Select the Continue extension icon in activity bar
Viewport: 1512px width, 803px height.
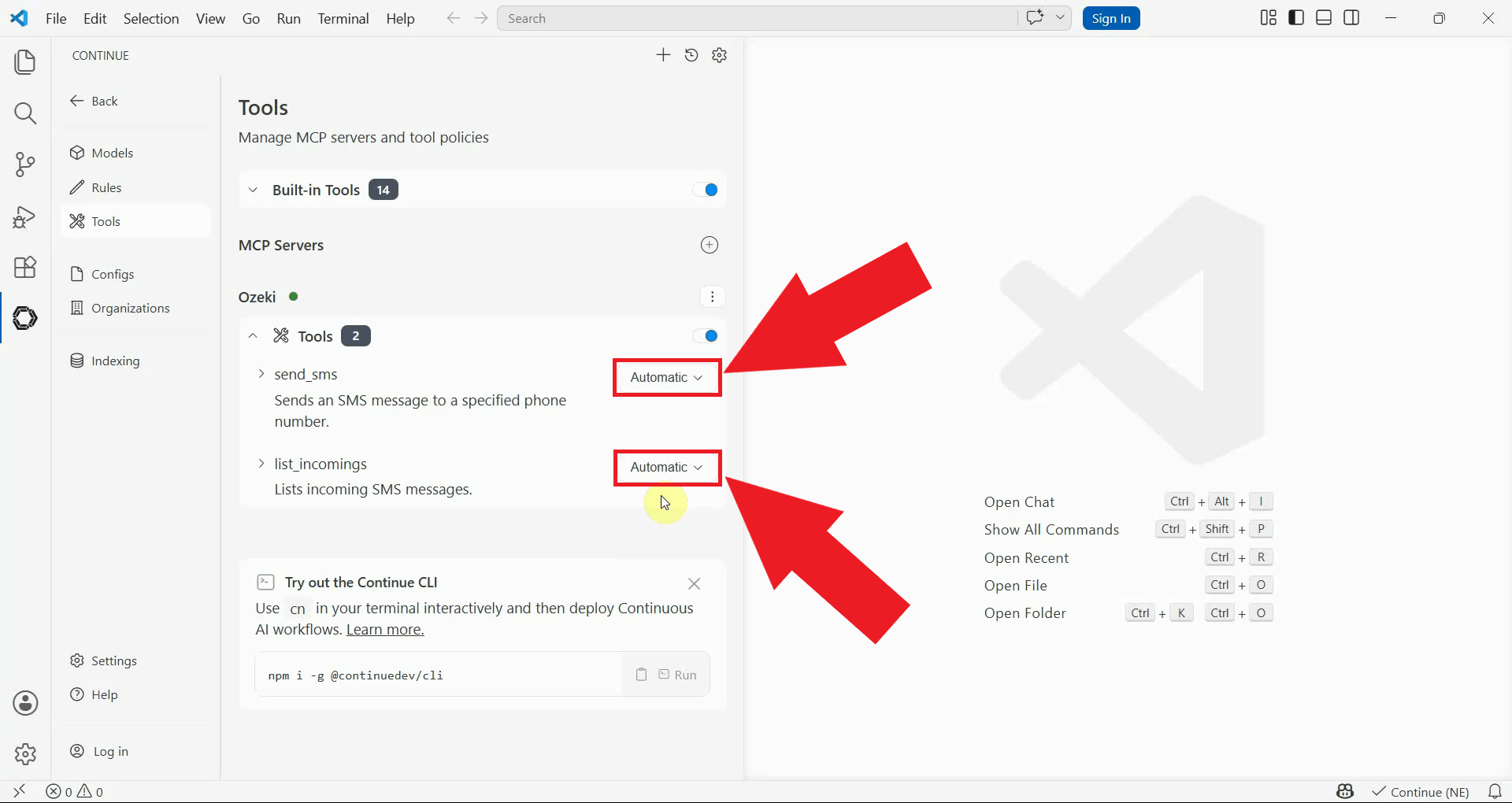pos(25,318)
